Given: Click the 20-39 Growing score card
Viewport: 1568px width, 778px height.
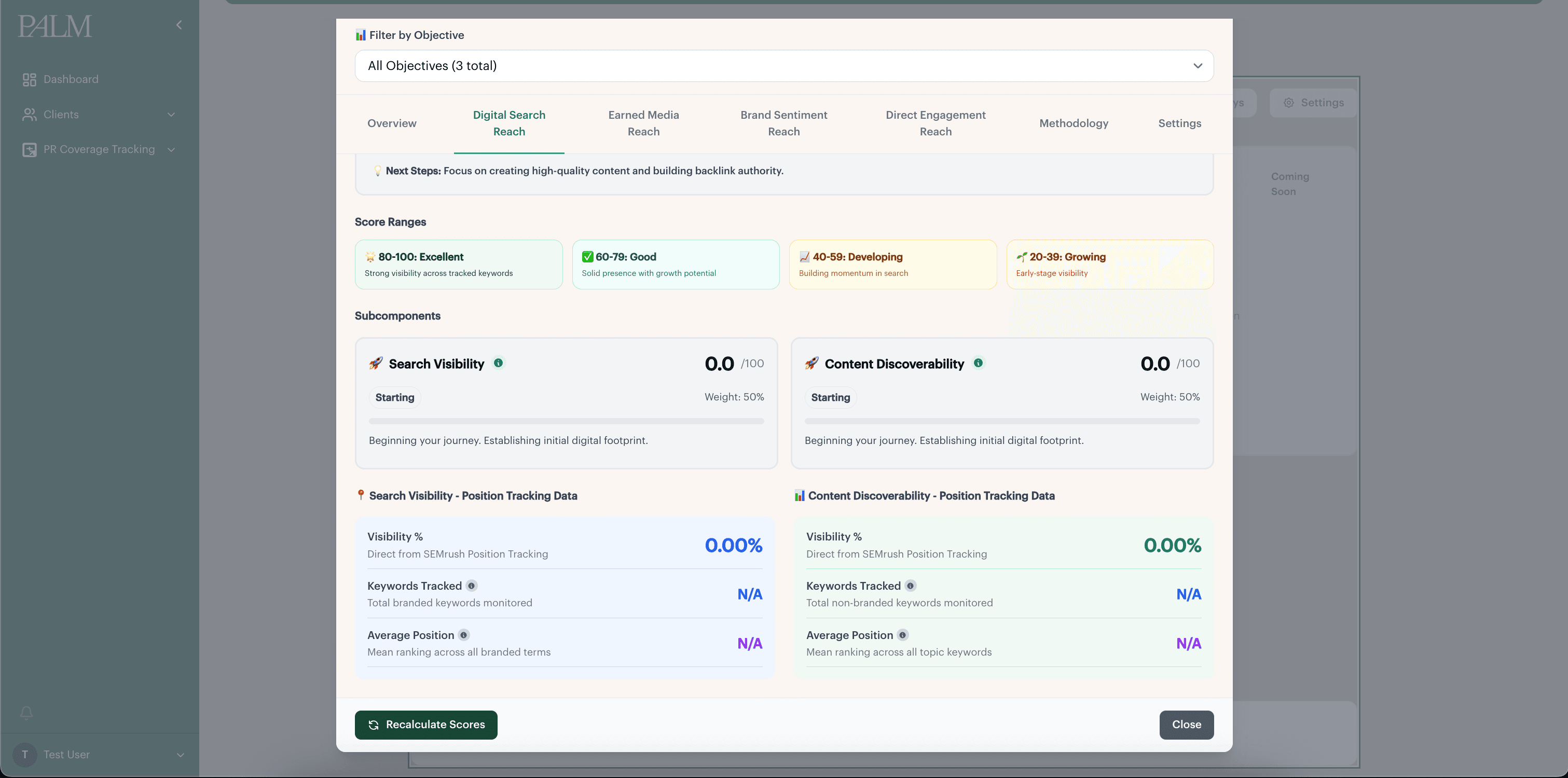Looking at the screenshot, I should click(x=1110, y=265).
